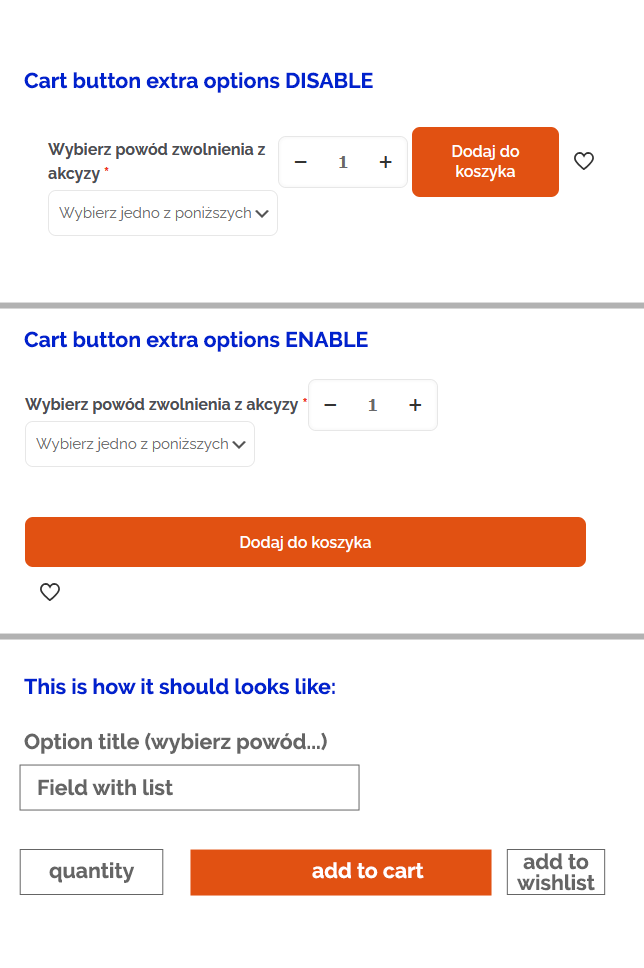This screenshot has height=968, width=644.
Task: Click the minus icon in the ENABLE quantity stepper
Action: 330,405
